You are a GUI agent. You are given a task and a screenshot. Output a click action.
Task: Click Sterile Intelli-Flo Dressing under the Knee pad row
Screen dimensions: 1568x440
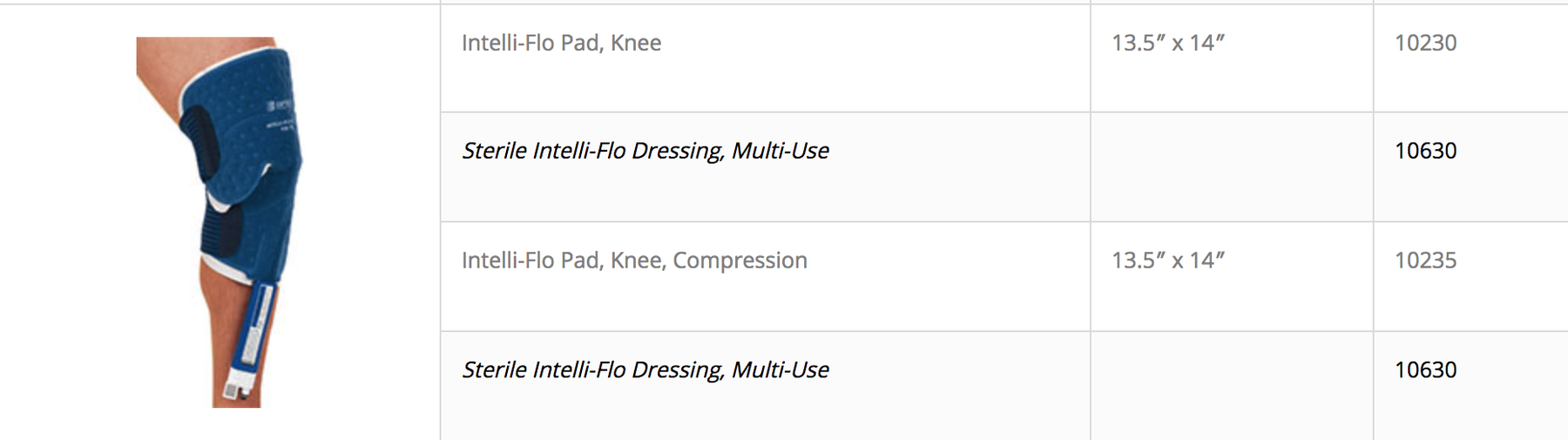645,151
